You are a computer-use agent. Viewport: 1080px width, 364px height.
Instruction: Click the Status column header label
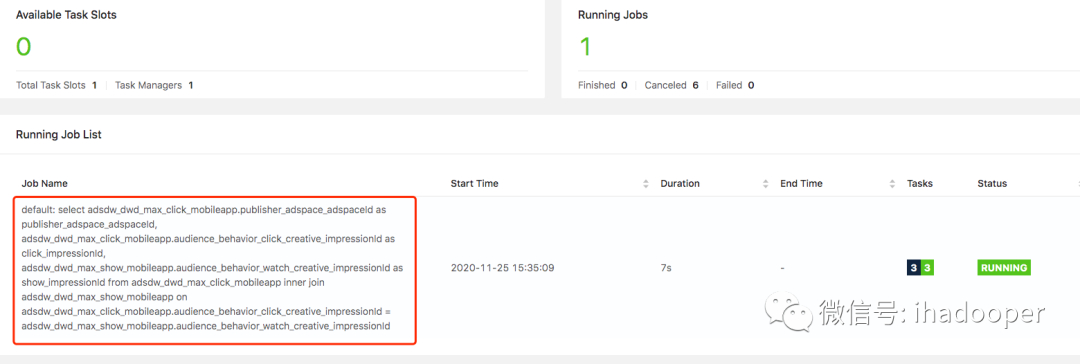click(x=992, y=183)
